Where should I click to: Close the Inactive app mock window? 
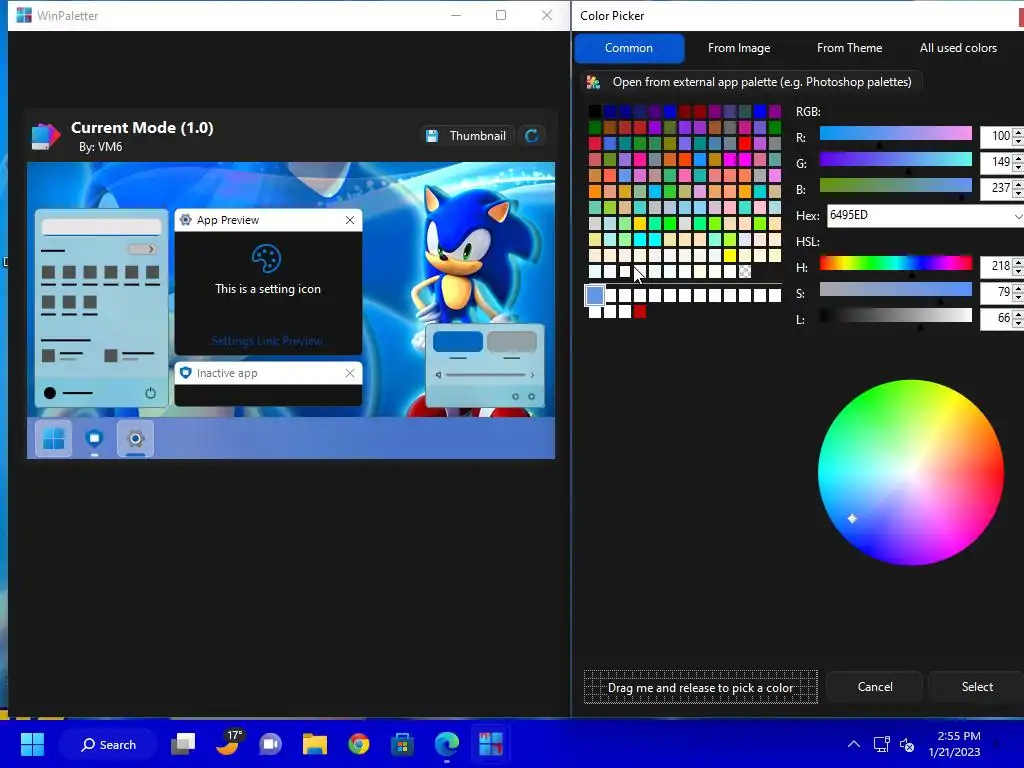click(x=350, y=373)
